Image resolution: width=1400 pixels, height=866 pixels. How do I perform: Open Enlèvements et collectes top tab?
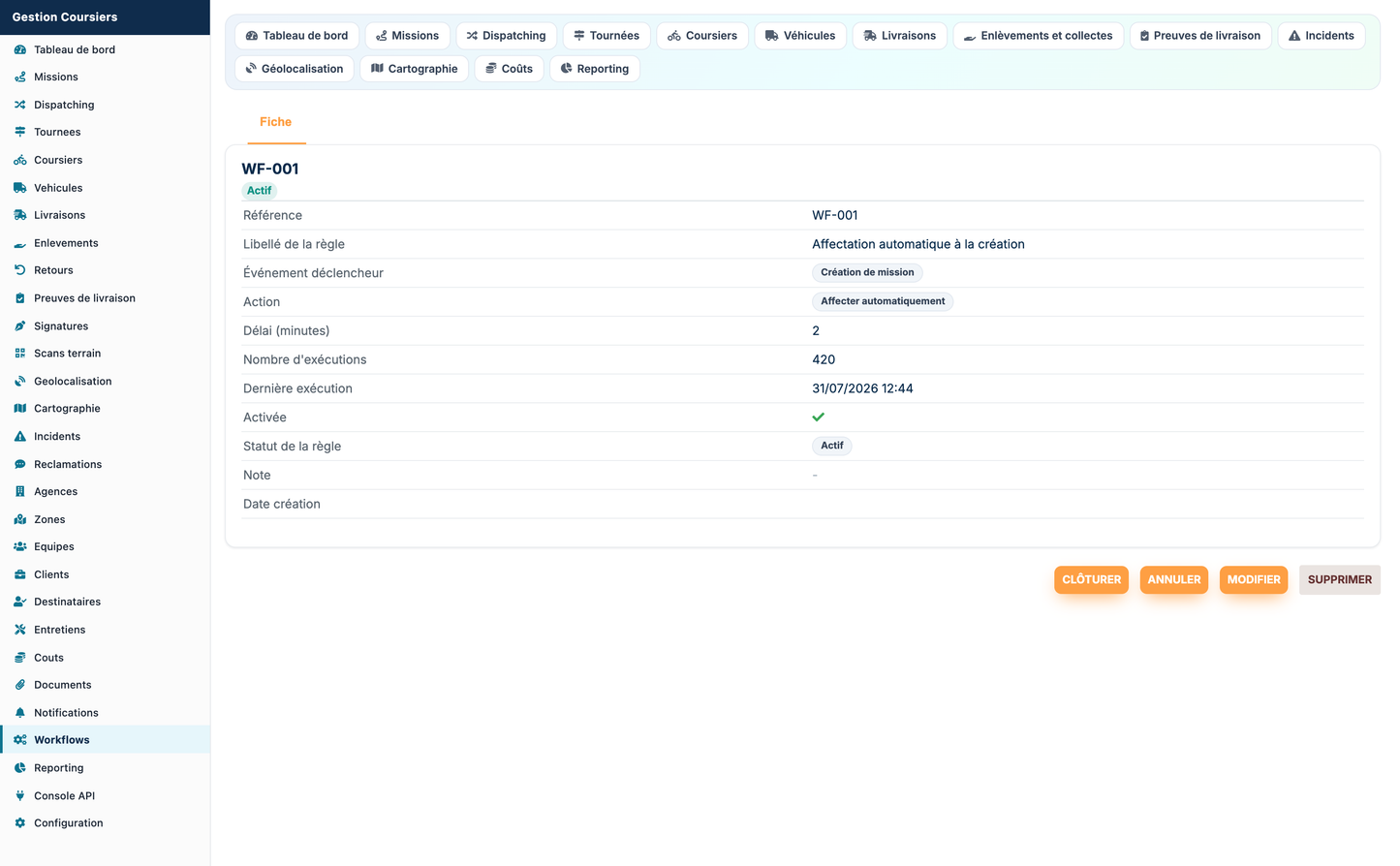(x=1039, y=36)
